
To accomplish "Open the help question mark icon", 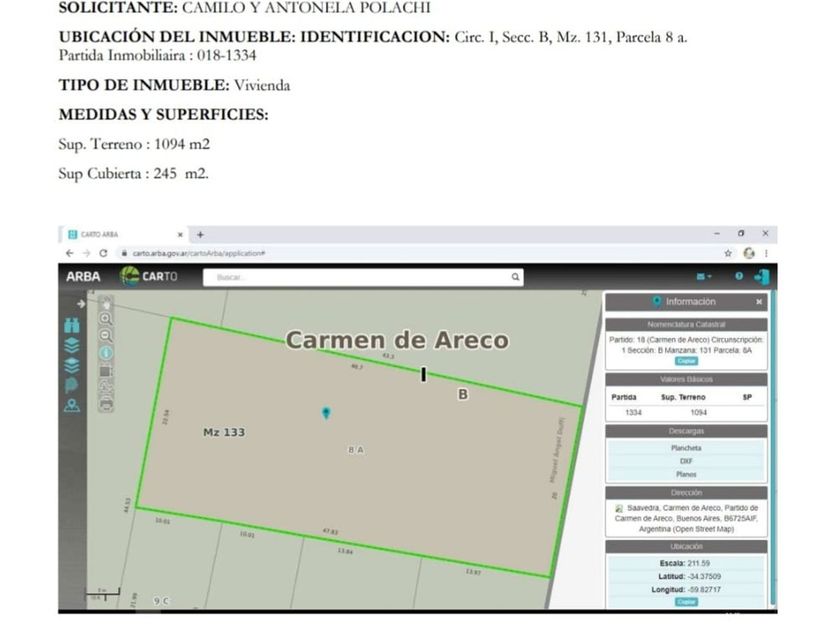I will [x=739, y=276].
